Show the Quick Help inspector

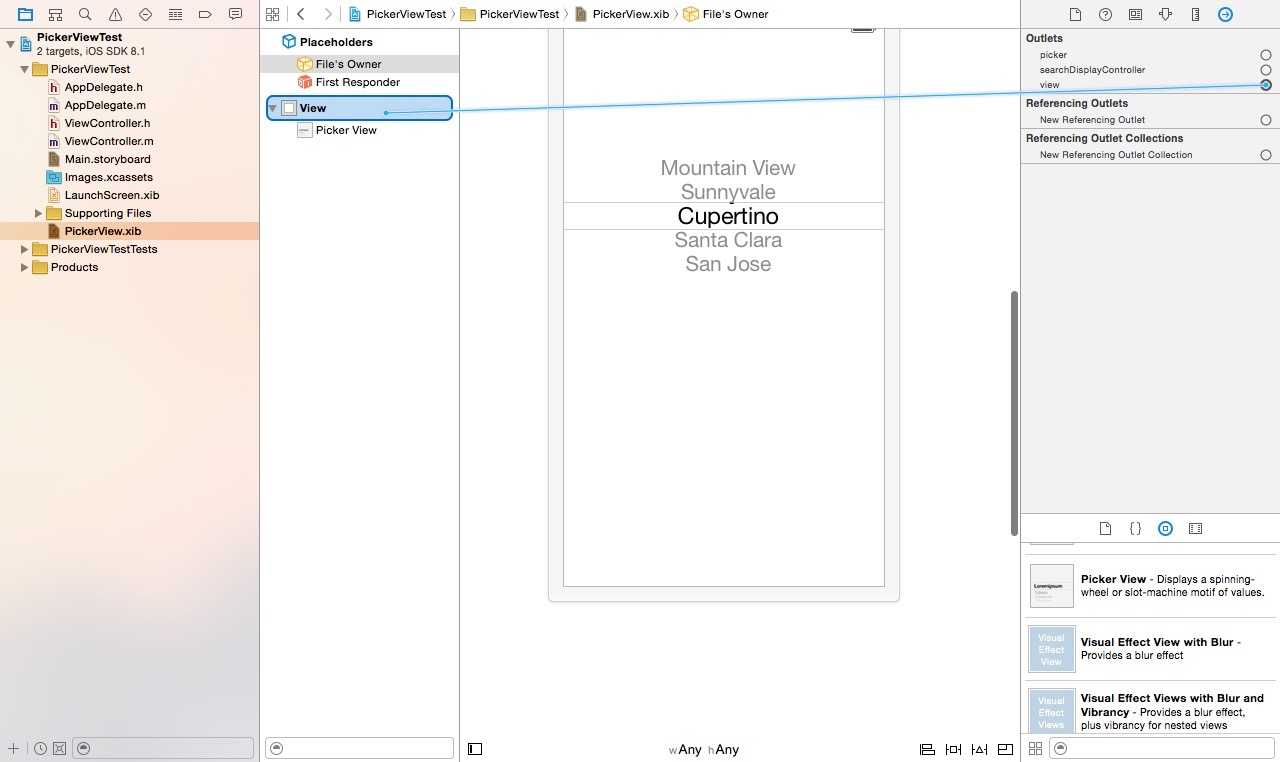click(x=1105, y=14)
